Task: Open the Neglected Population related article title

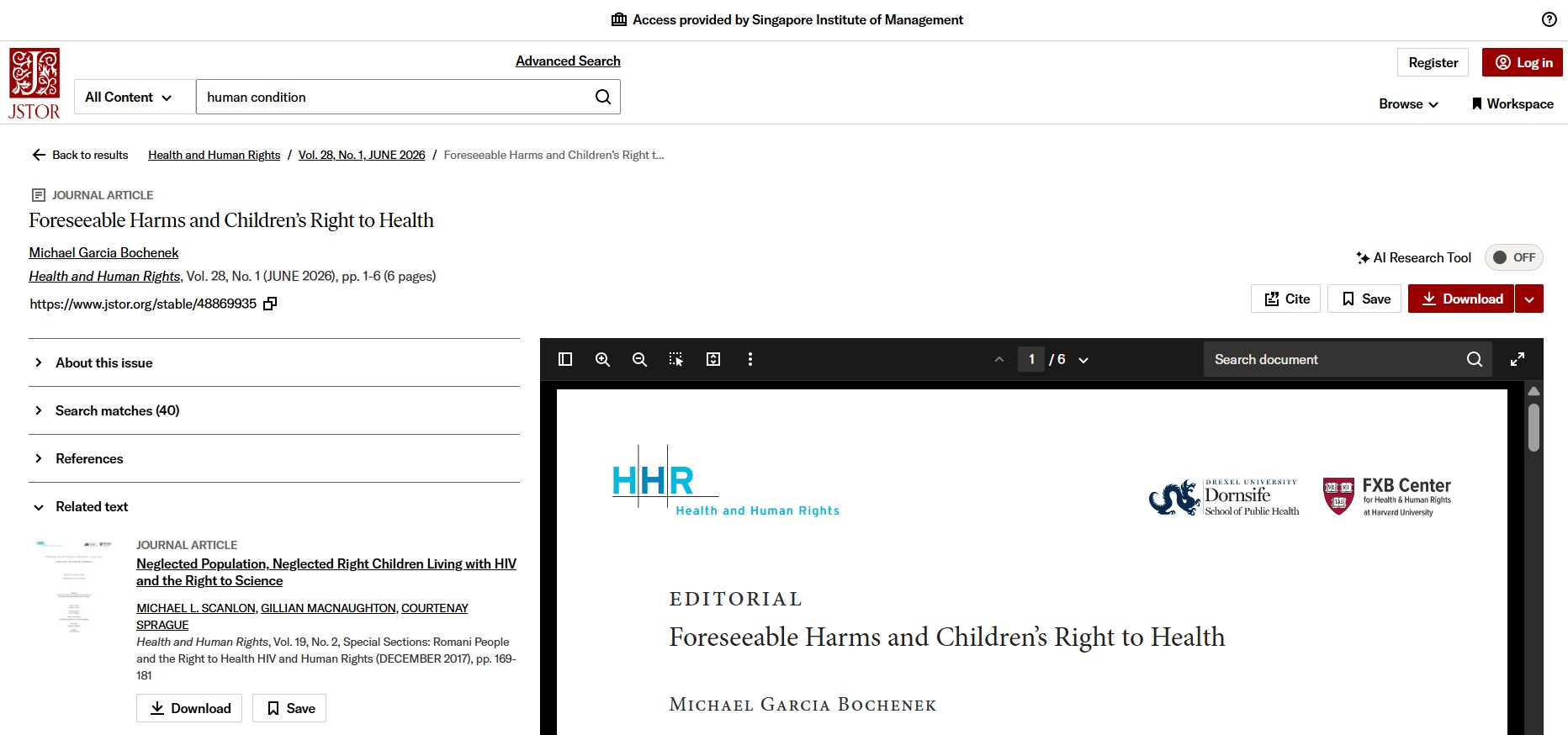Action: point(326,572)
